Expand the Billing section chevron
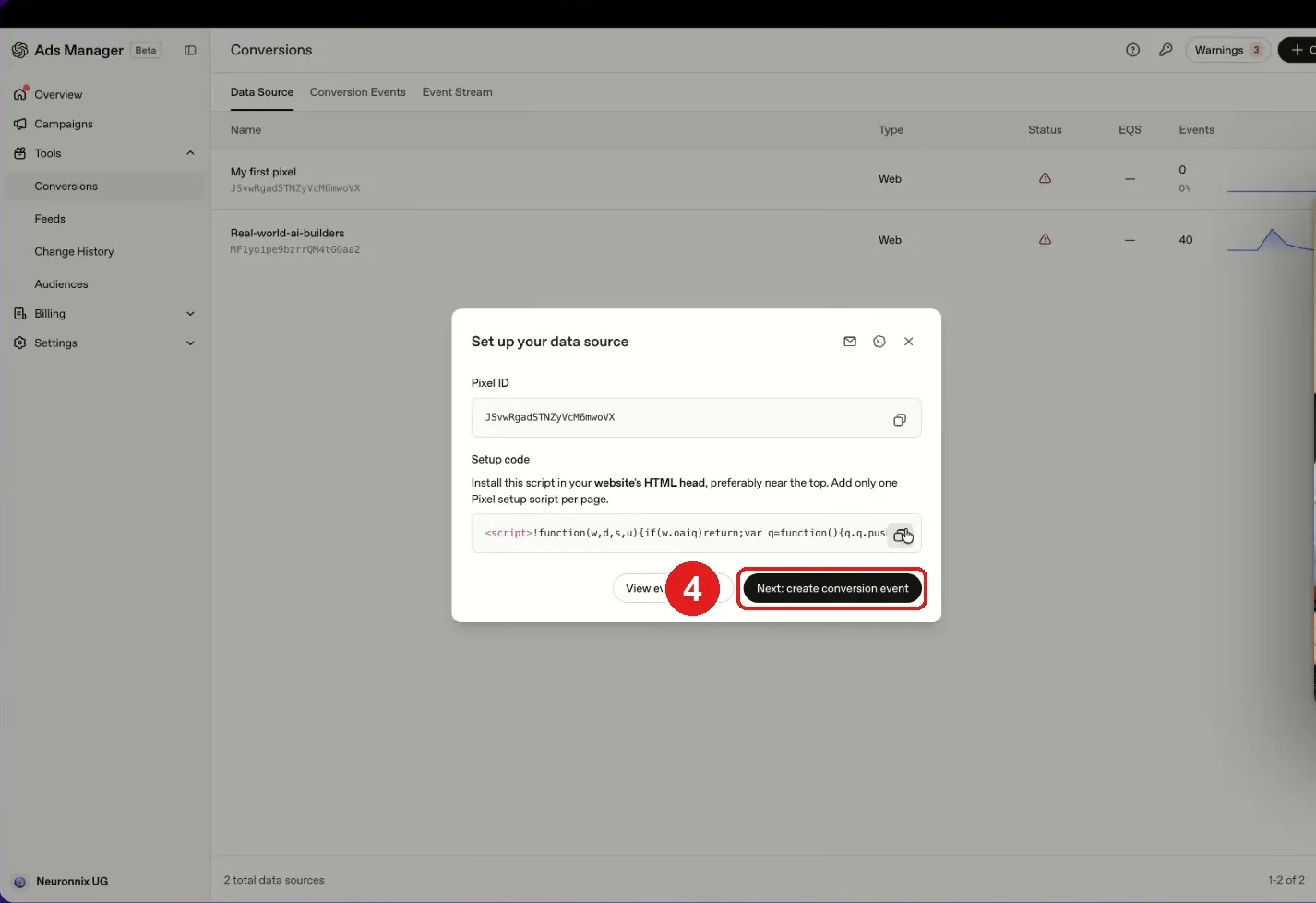Viewport: 1316px width, 903px height. coord(190,314)
